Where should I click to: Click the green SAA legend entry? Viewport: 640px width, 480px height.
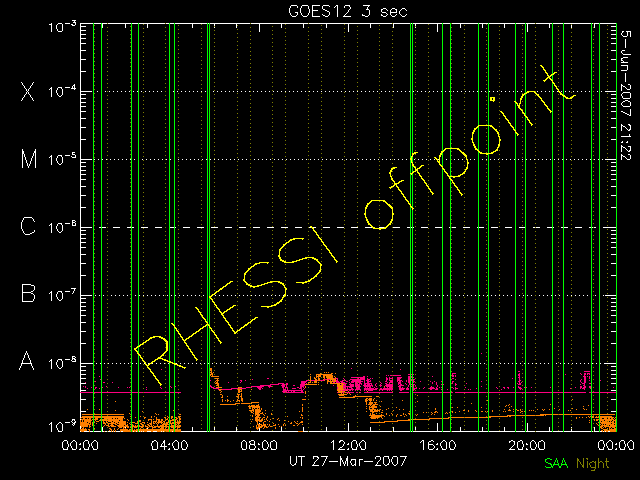point(556,463)
